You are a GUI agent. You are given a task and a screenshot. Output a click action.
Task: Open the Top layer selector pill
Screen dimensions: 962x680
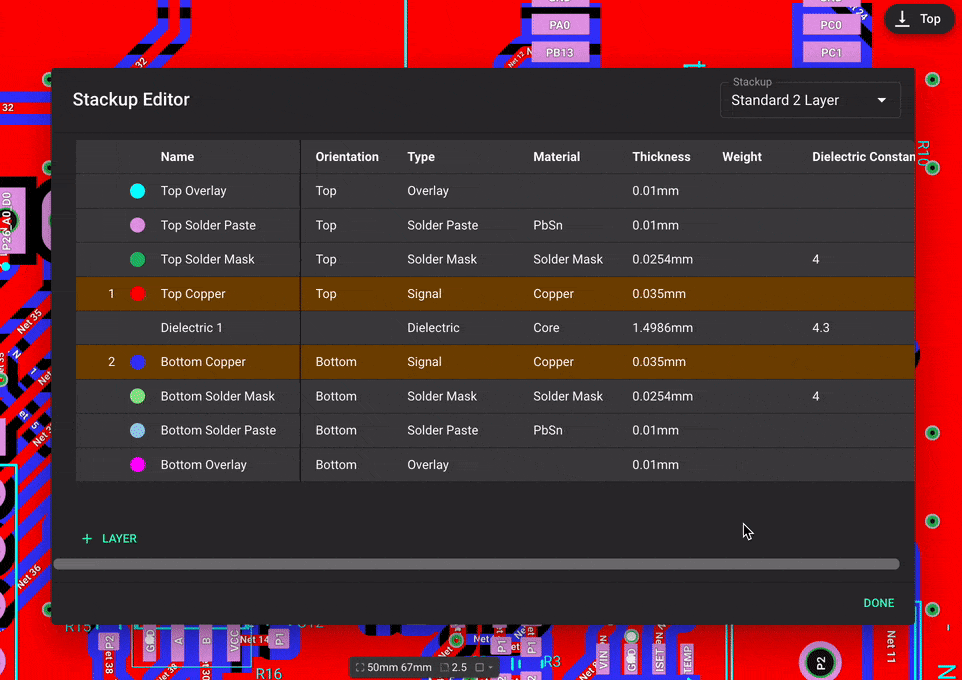(x=918, y=18)
